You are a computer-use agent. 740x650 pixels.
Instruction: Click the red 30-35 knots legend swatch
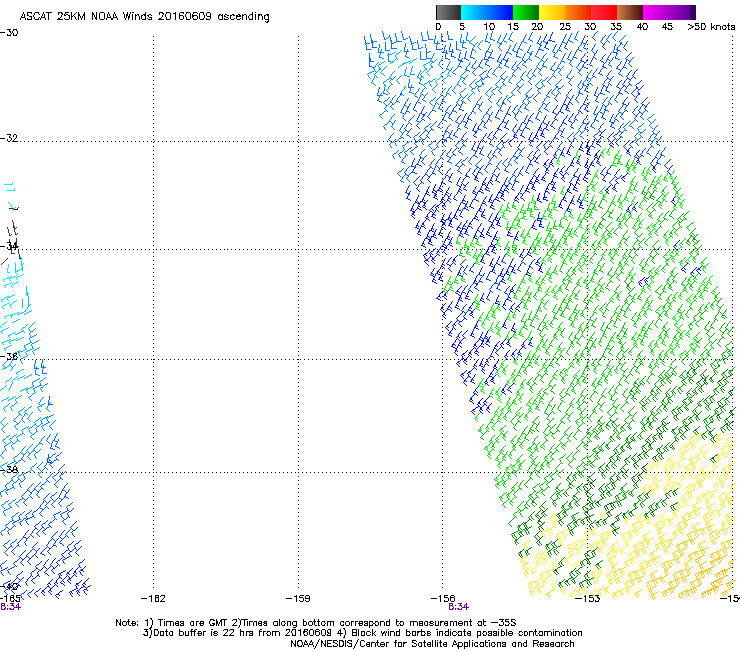604,12
